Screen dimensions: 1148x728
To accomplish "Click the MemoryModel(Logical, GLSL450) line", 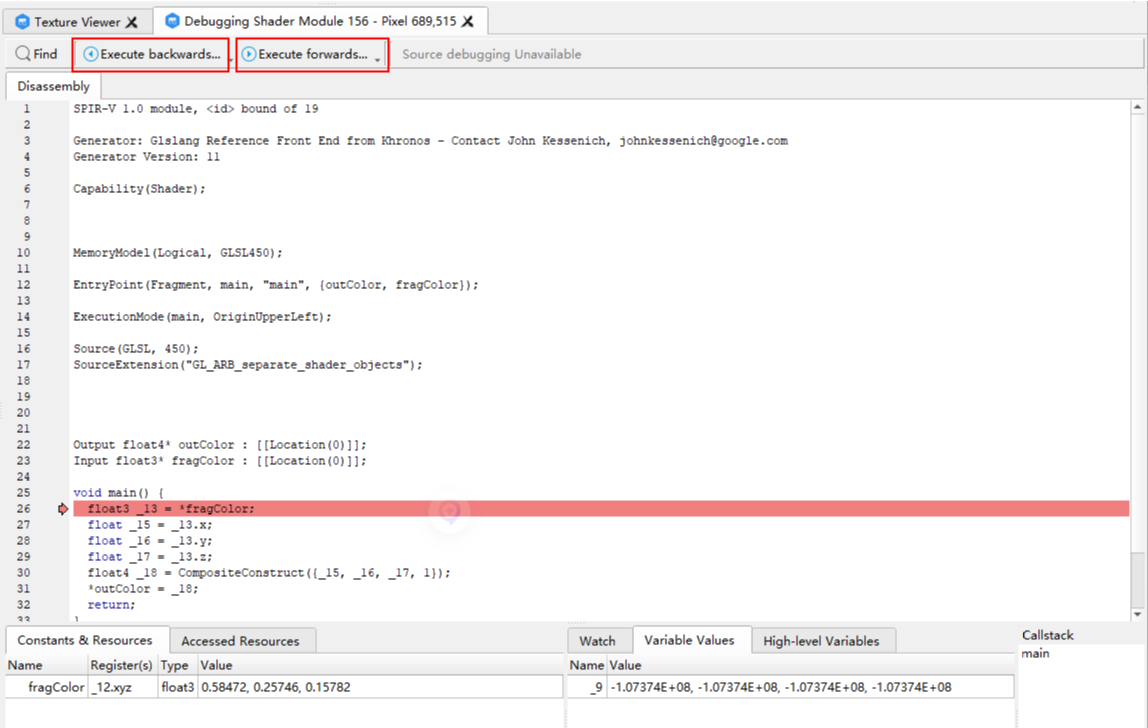I will tap(177, 253).
